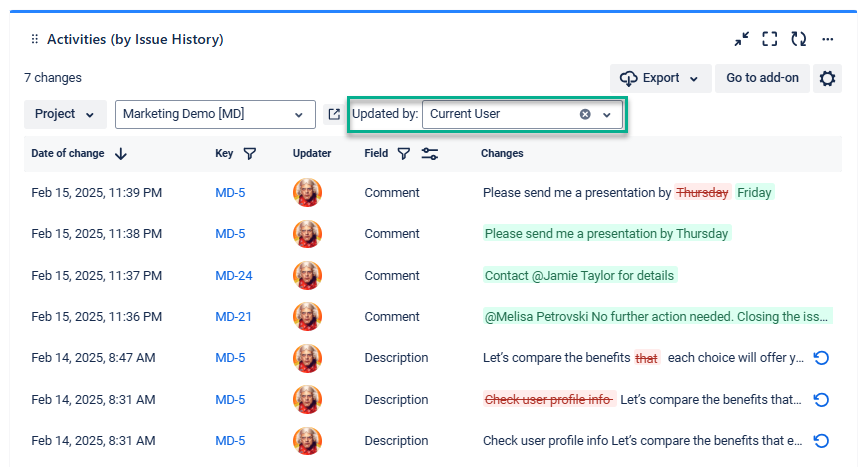Click the added word 'Friday' in first comment

(x=754, y=192)
